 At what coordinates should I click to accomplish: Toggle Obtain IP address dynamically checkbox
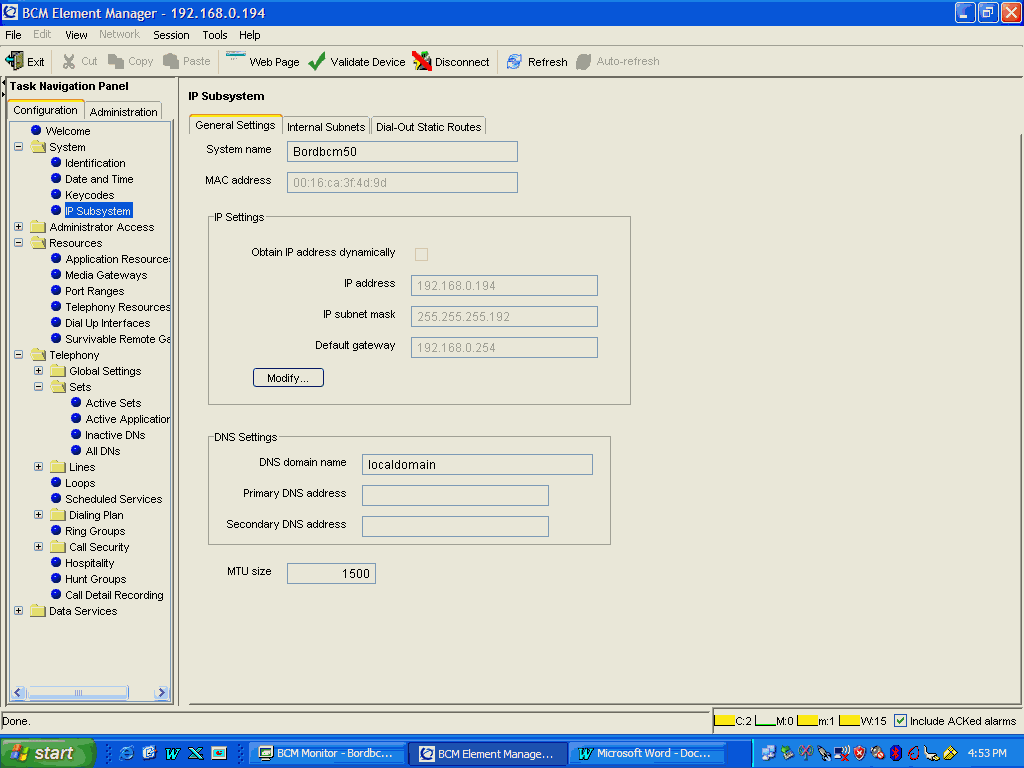pyautogui.click(x=422, y=254)
